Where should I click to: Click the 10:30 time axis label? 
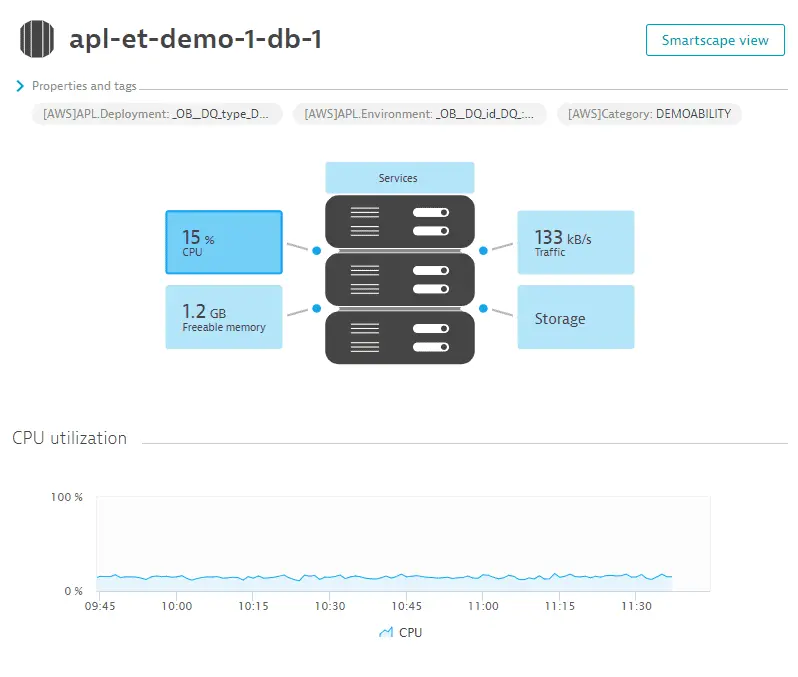330,606
